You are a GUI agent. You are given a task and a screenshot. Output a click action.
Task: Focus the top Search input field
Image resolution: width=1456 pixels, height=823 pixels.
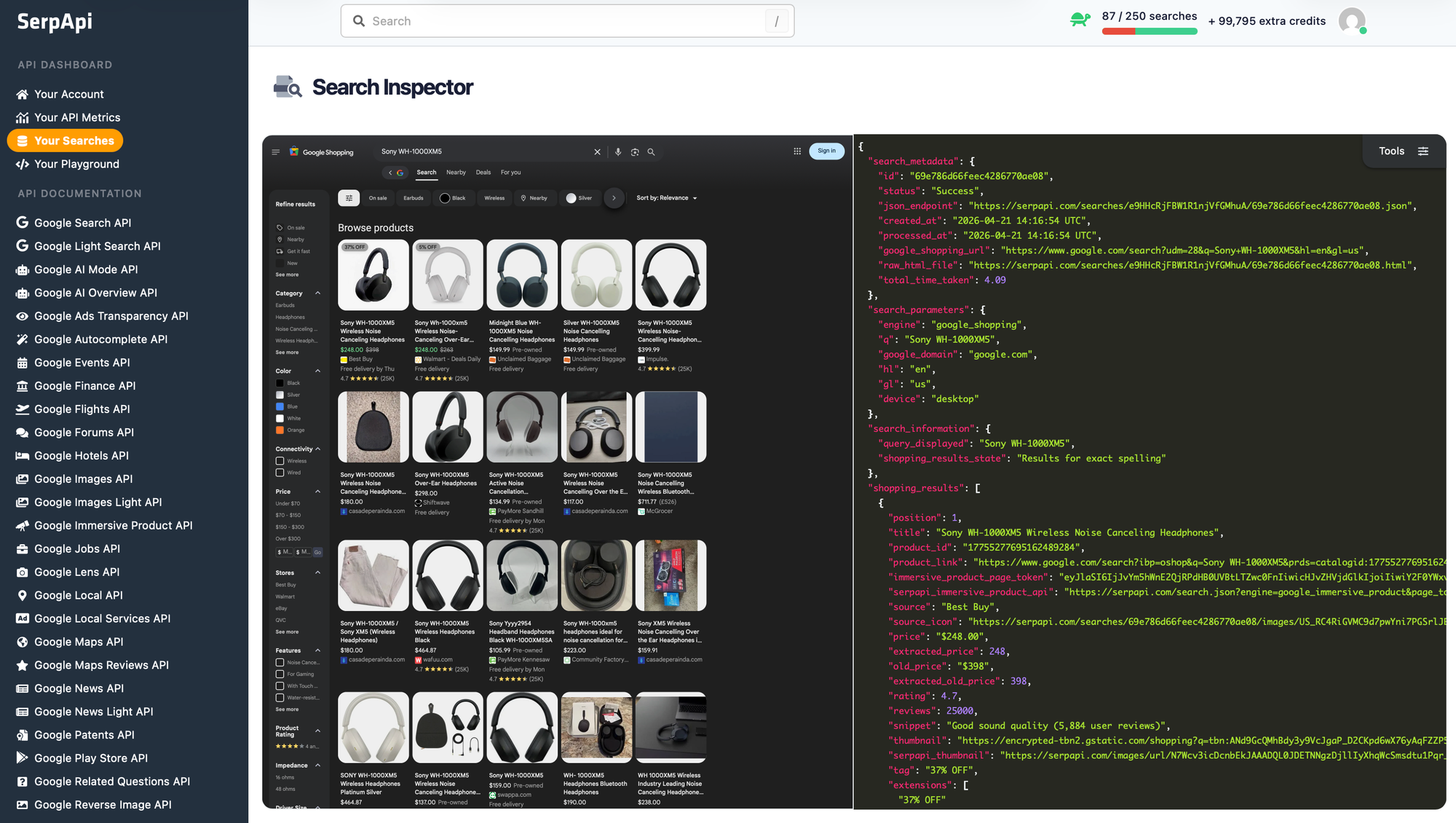(566, 21)
